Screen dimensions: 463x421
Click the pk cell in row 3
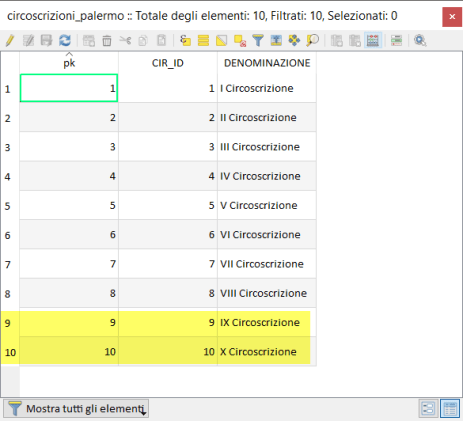coord(69,147)
